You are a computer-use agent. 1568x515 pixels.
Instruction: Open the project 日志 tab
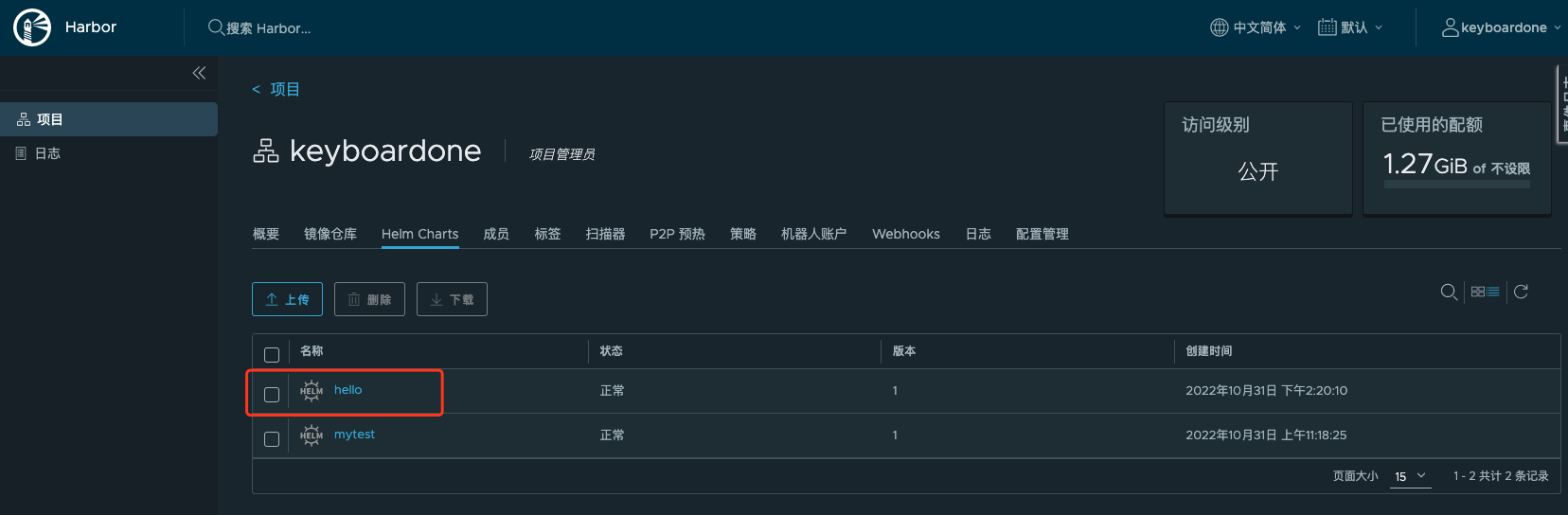978,234
